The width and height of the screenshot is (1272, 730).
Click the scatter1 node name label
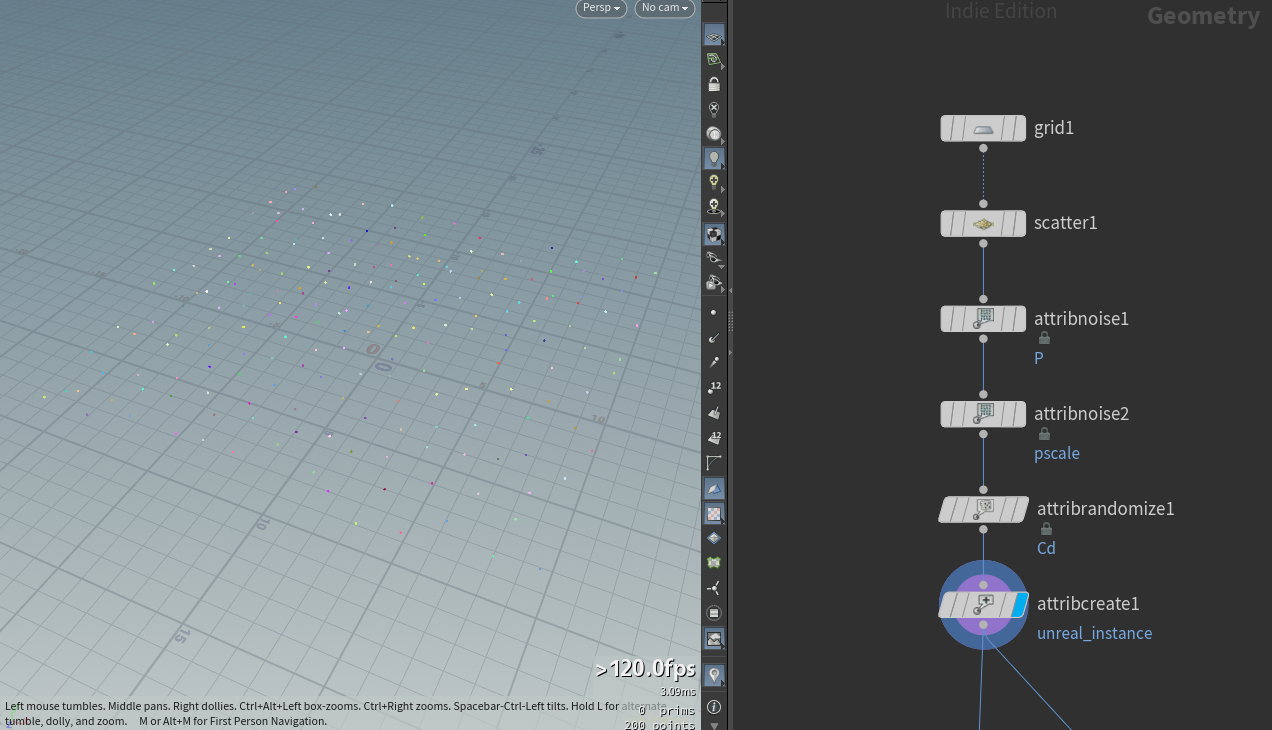(x=1066, y=223)
